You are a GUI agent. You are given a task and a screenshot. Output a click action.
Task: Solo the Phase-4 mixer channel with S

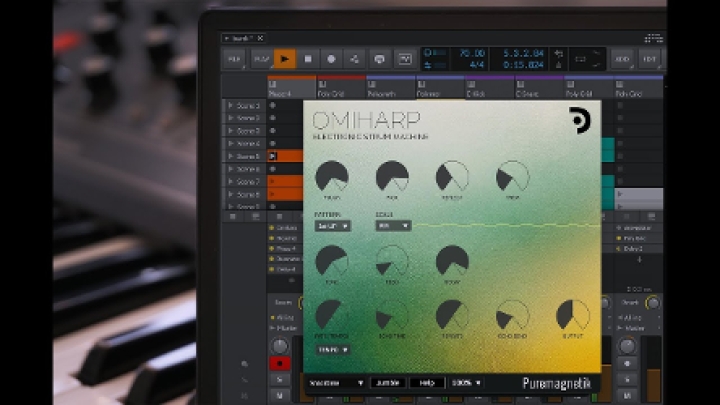point(280,379)
